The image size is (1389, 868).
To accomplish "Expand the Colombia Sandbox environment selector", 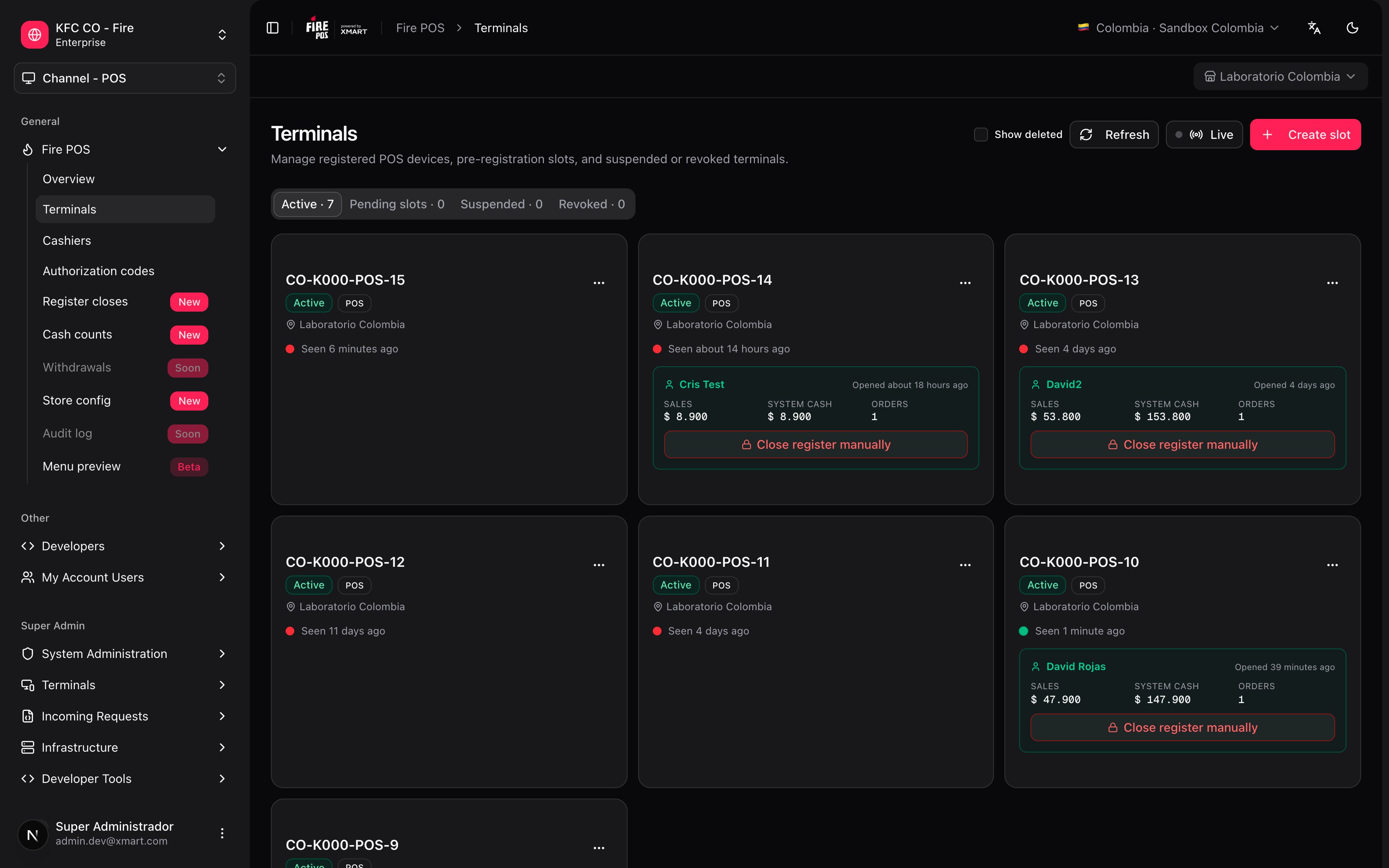I will click(1178, 27).
